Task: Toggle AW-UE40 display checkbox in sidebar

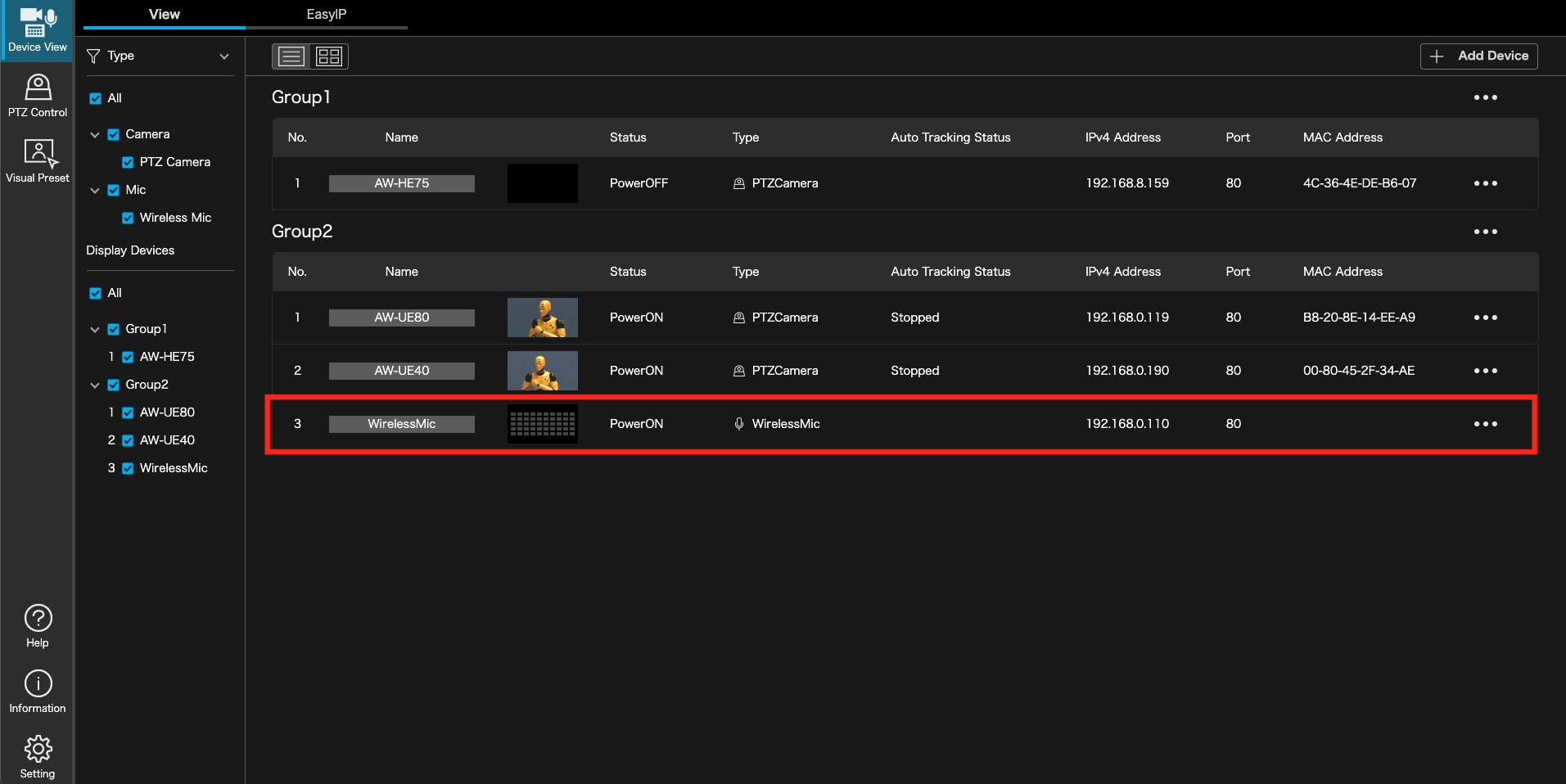Action: pyautogui.click(x=128, y=440)
